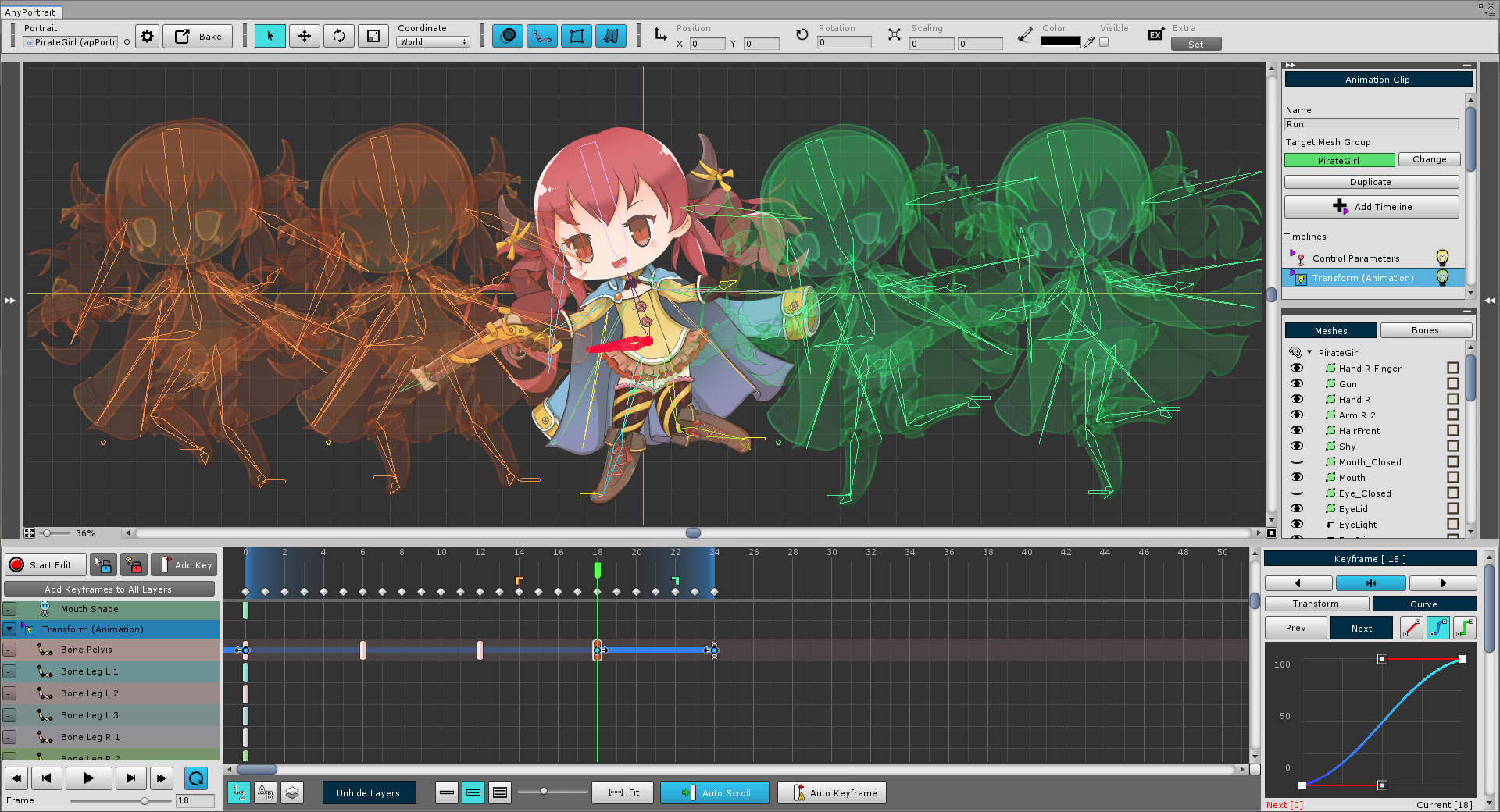Sort timeline layers by depth stack
This screenshot has width=1500, height=812.
click(292, 792)
